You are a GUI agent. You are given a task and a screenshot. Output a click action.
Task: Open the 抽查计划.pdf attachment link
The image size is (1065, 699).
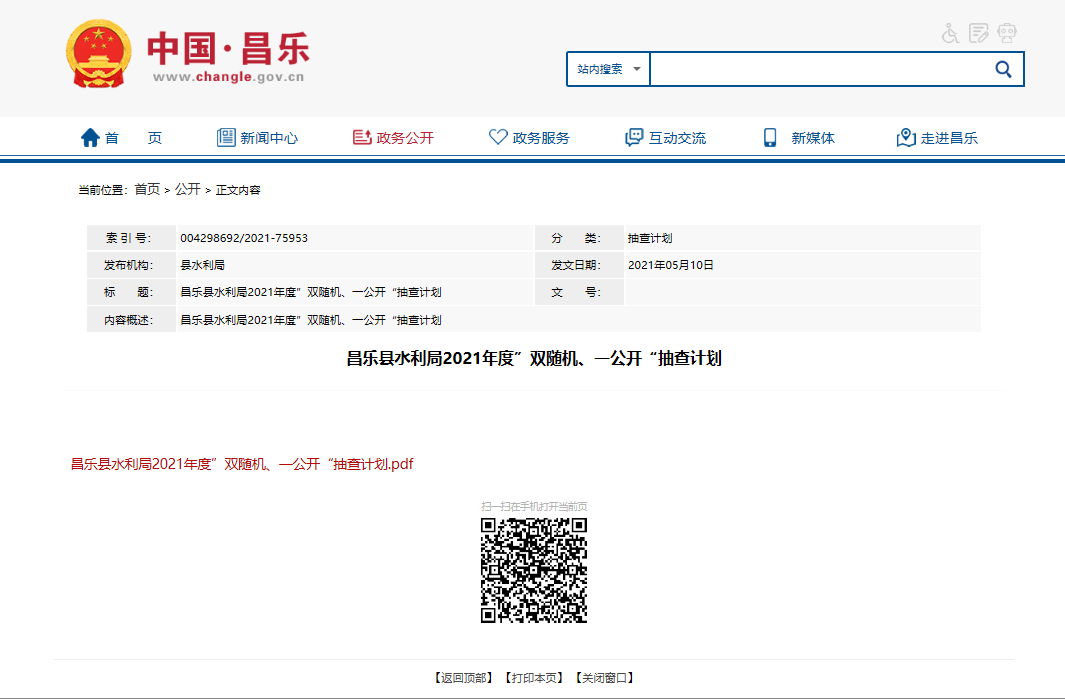[x=241, y=464]
